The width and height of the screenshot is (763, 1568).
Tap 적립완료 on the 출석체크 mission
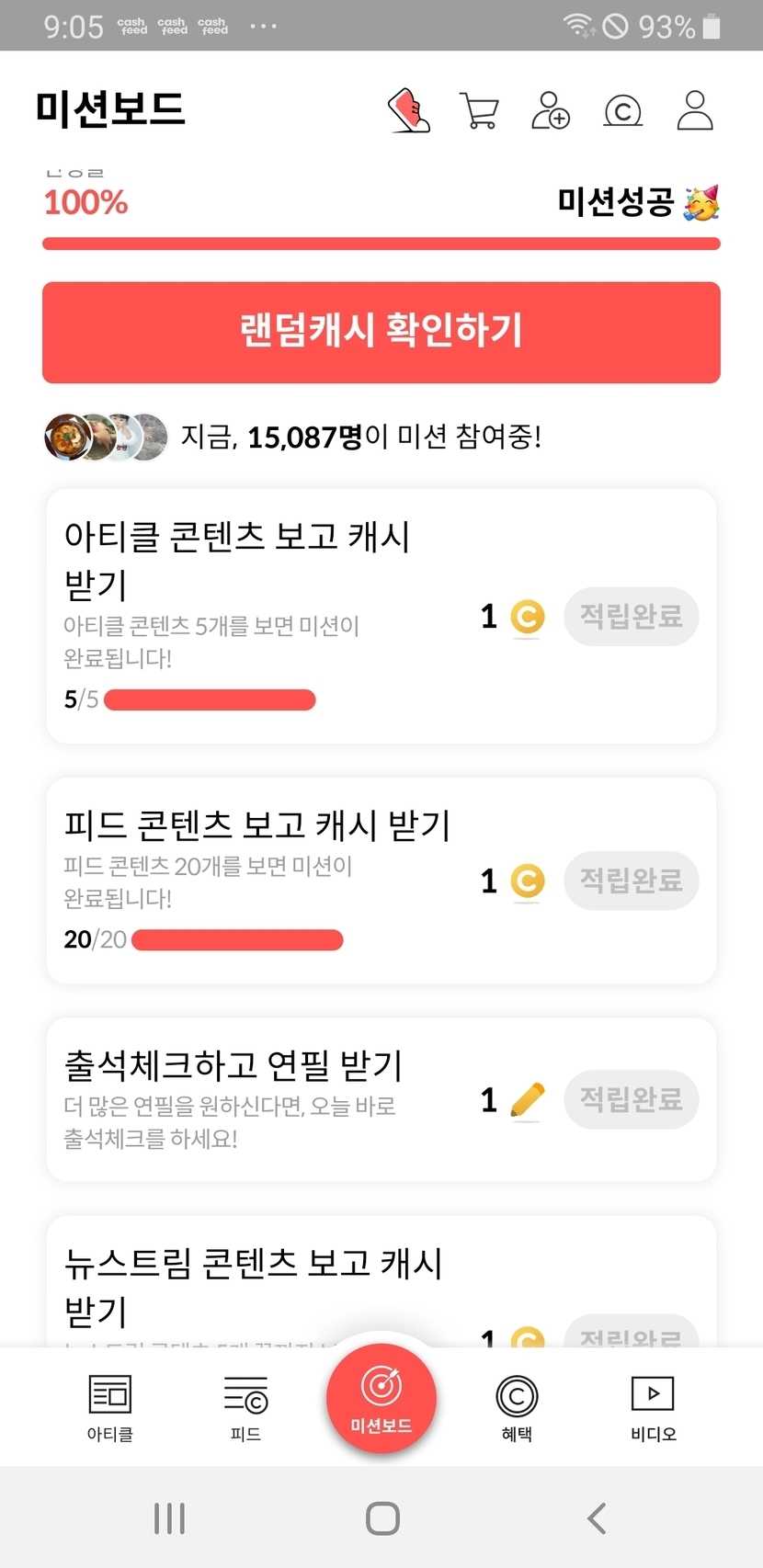631,1099
